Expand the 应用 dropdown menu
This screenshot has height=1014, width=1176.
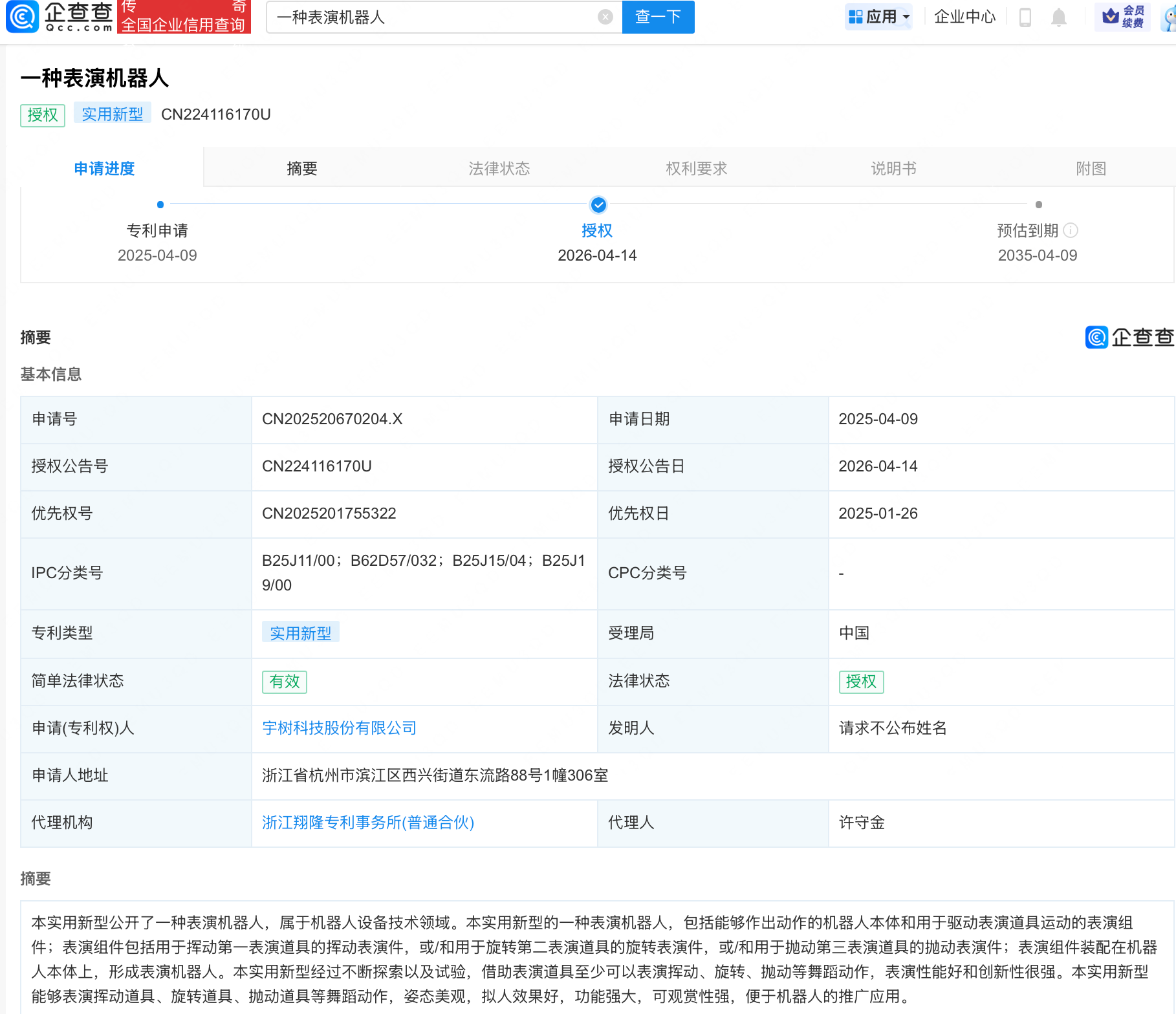pyautogui.click(x=878, y=16)
